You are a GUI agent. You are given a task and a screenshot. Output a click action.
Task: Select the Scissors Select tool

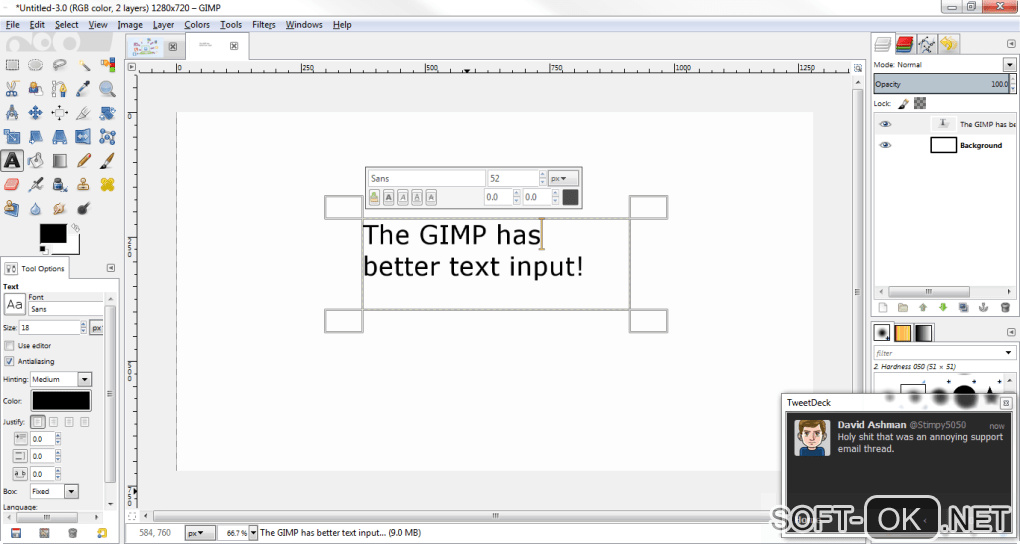(12, 88)
